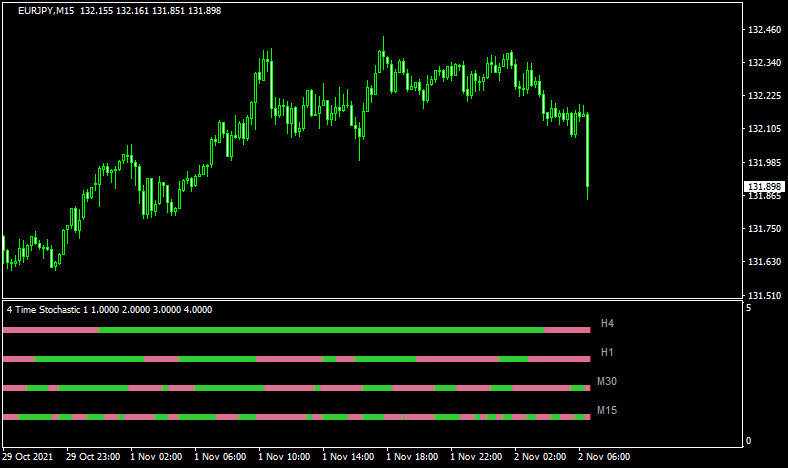Screen dimensions: 788x468
Task: Click the 2 Nov 06:00 time label
Action: (605, 457)
